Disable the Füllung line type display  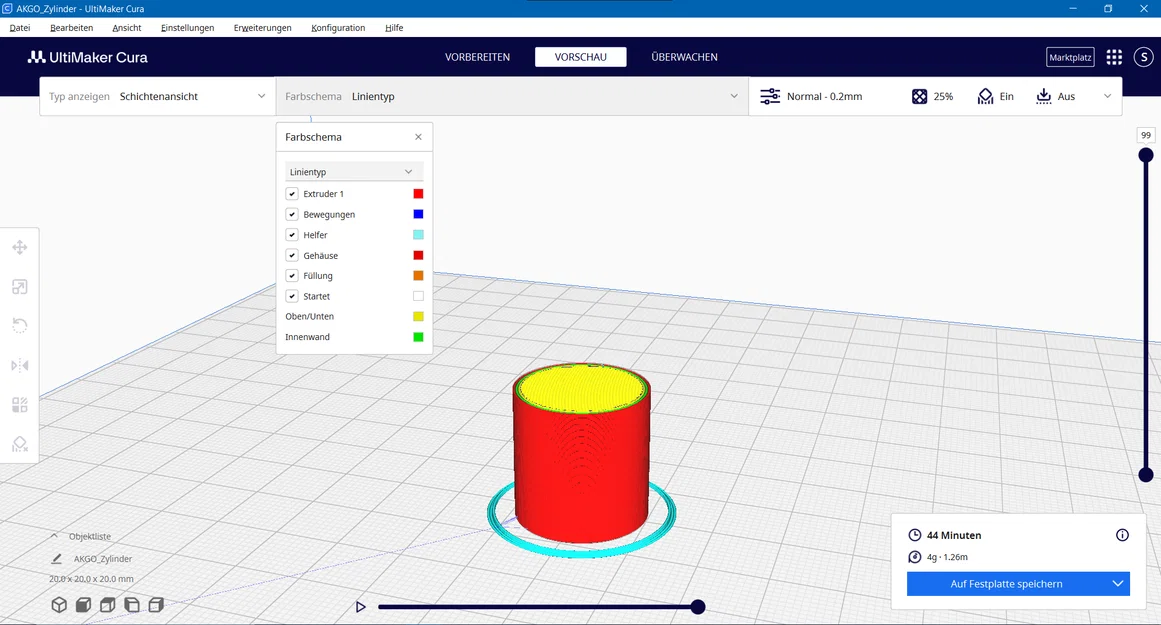pyautogui.click(x=291, y=275)
